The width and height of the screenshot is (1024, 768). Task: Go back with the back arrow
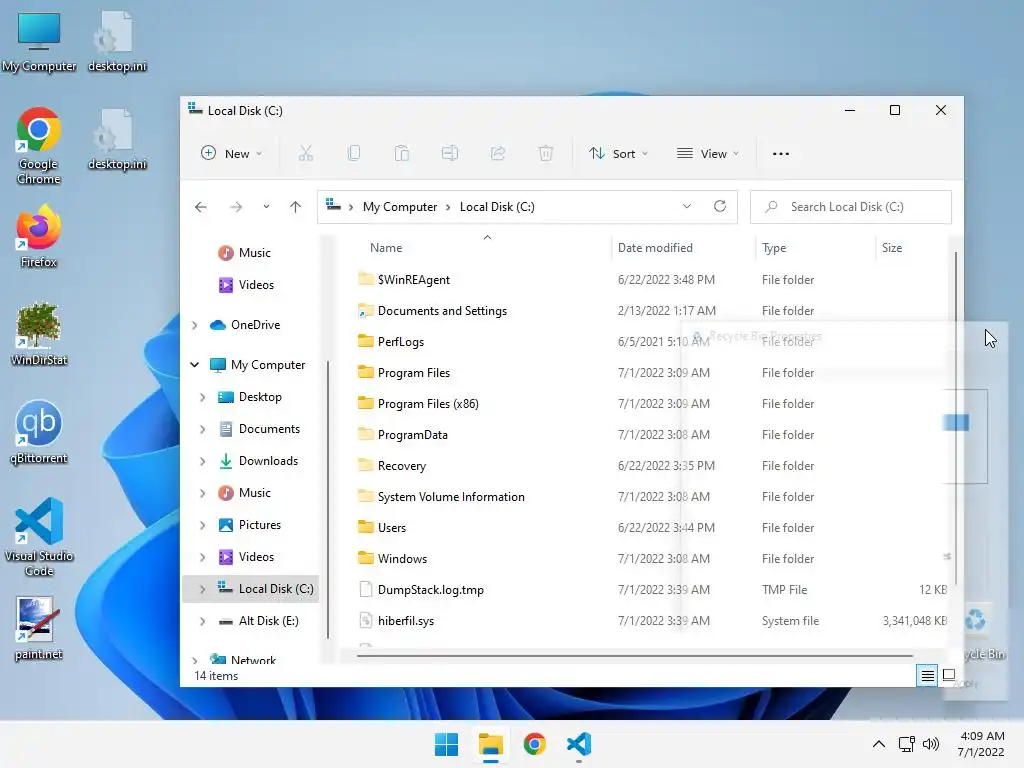[200, 207]
